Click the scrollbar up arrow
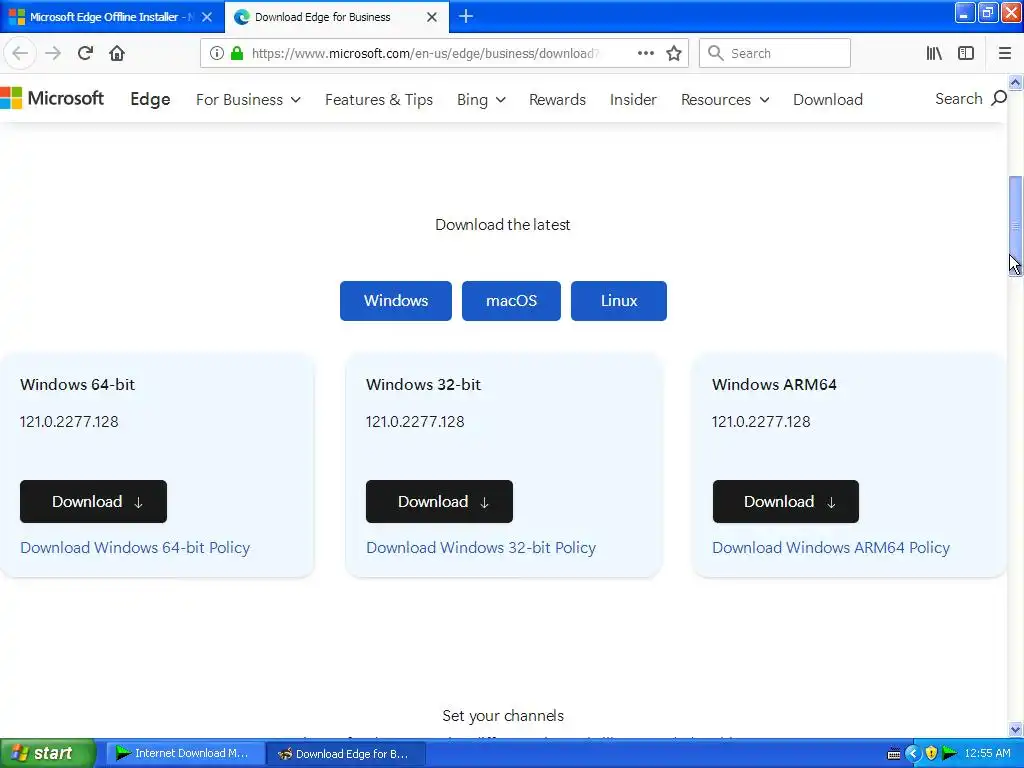This screenshot has height=768, width=1024. (1015, 82)
